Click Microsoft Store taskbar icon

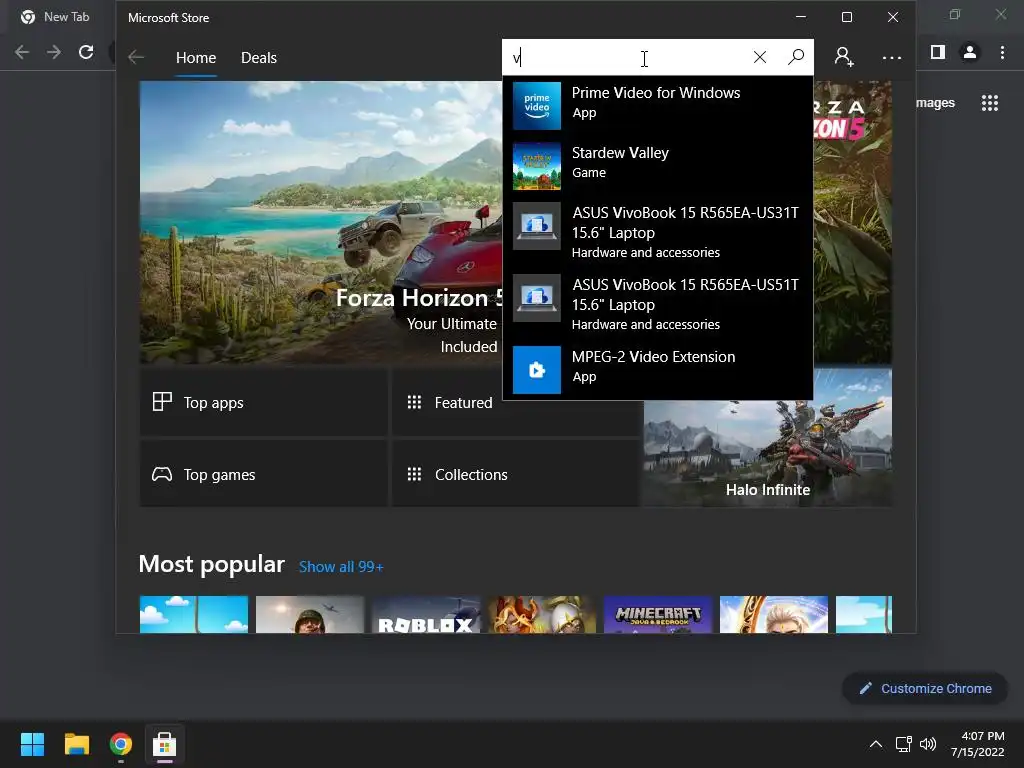[x=165, y=744]
